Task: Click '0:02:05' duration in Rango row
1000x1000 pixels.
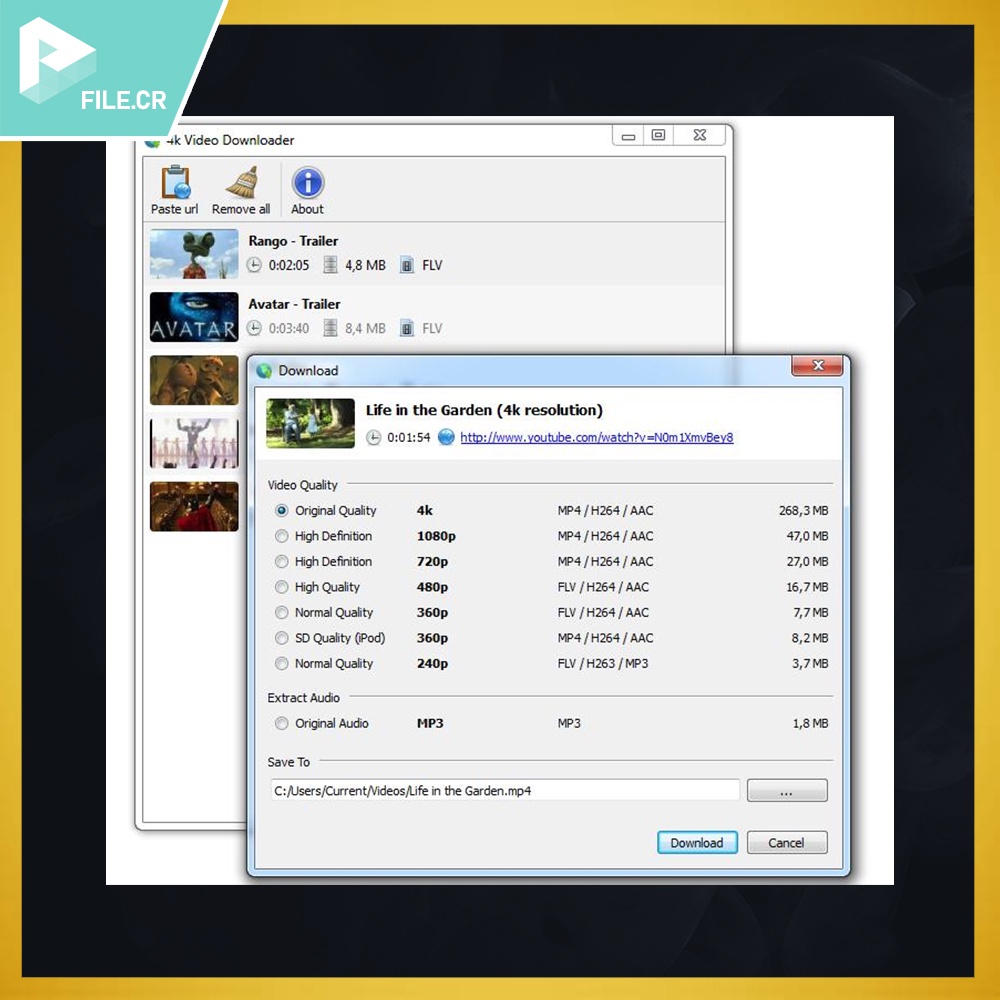Action: pyautogui.click(x=289, y=265)
